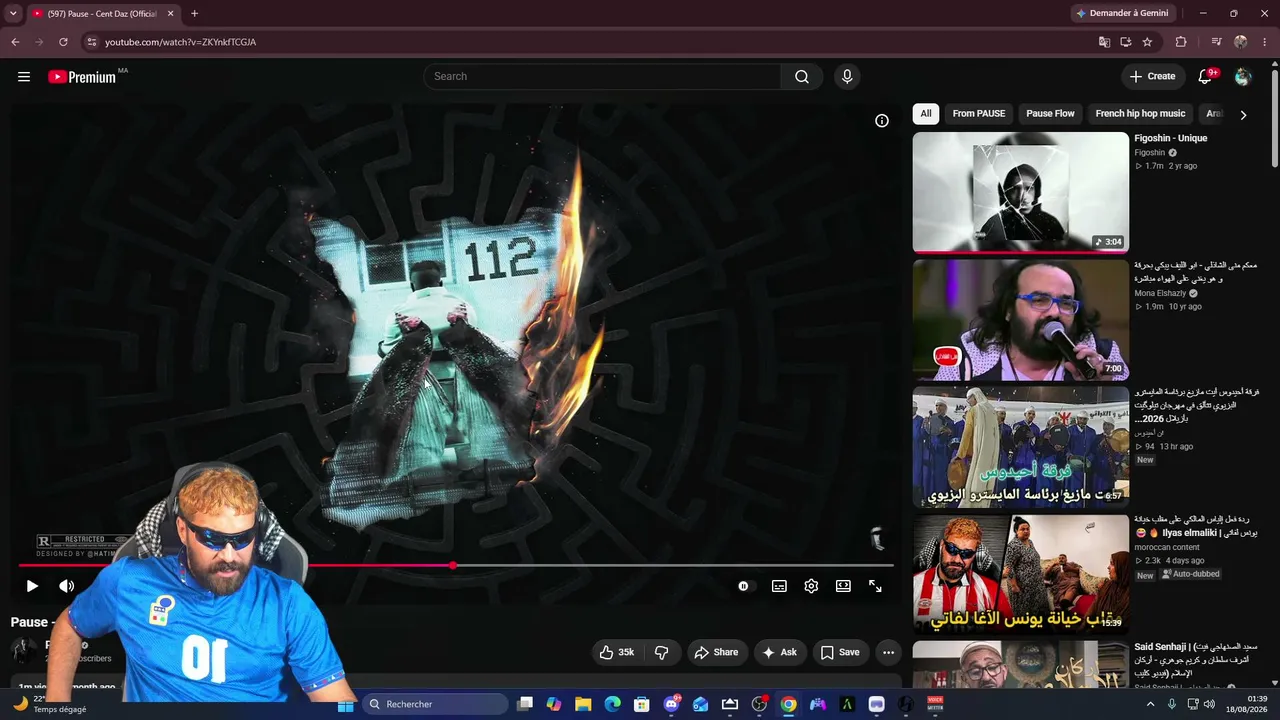Click the taskbar Rechercher search box
1280x720 pixels.
(x=436, y=705)
